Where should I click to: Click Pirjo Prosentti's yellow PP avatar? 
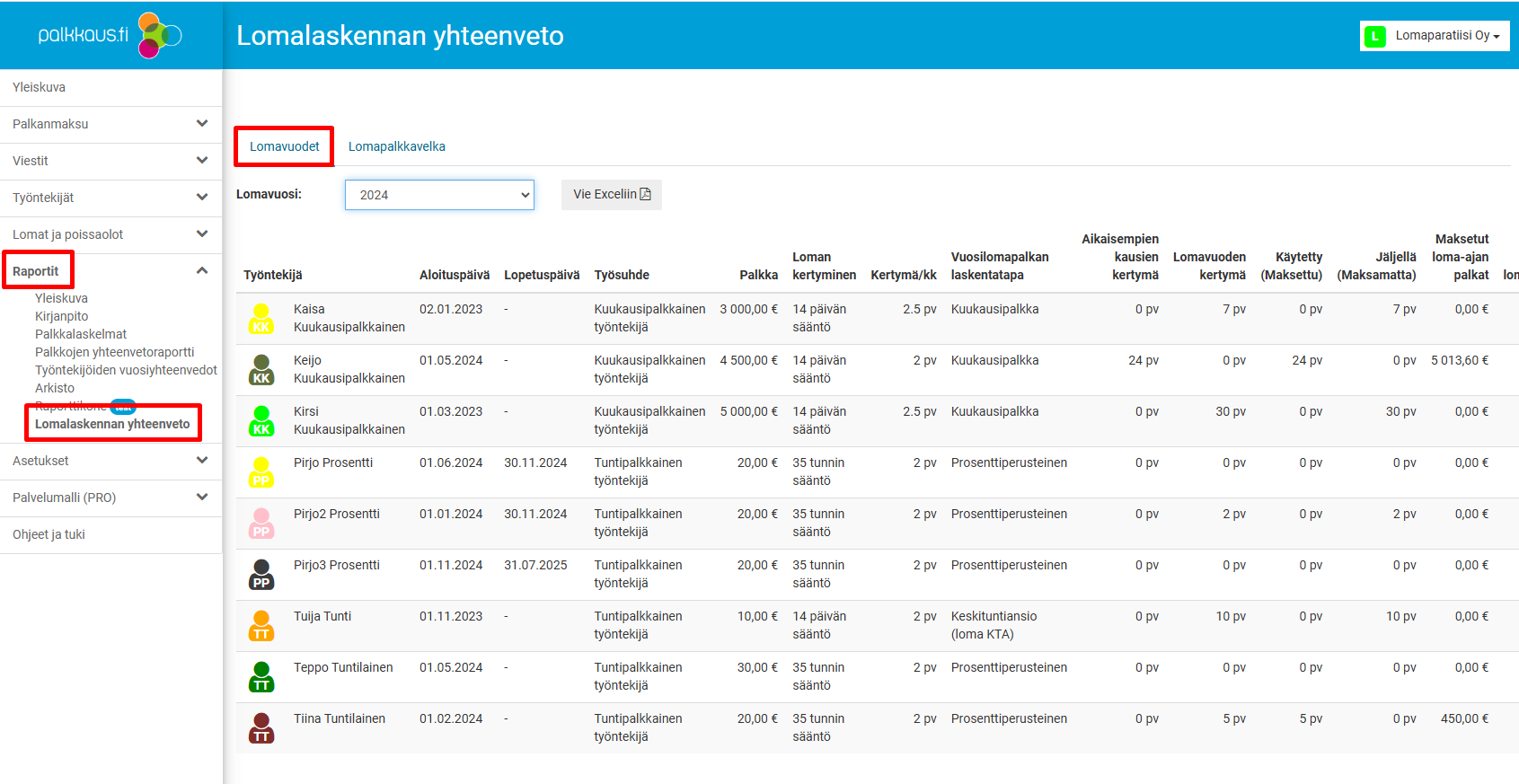tap(261, 472)
